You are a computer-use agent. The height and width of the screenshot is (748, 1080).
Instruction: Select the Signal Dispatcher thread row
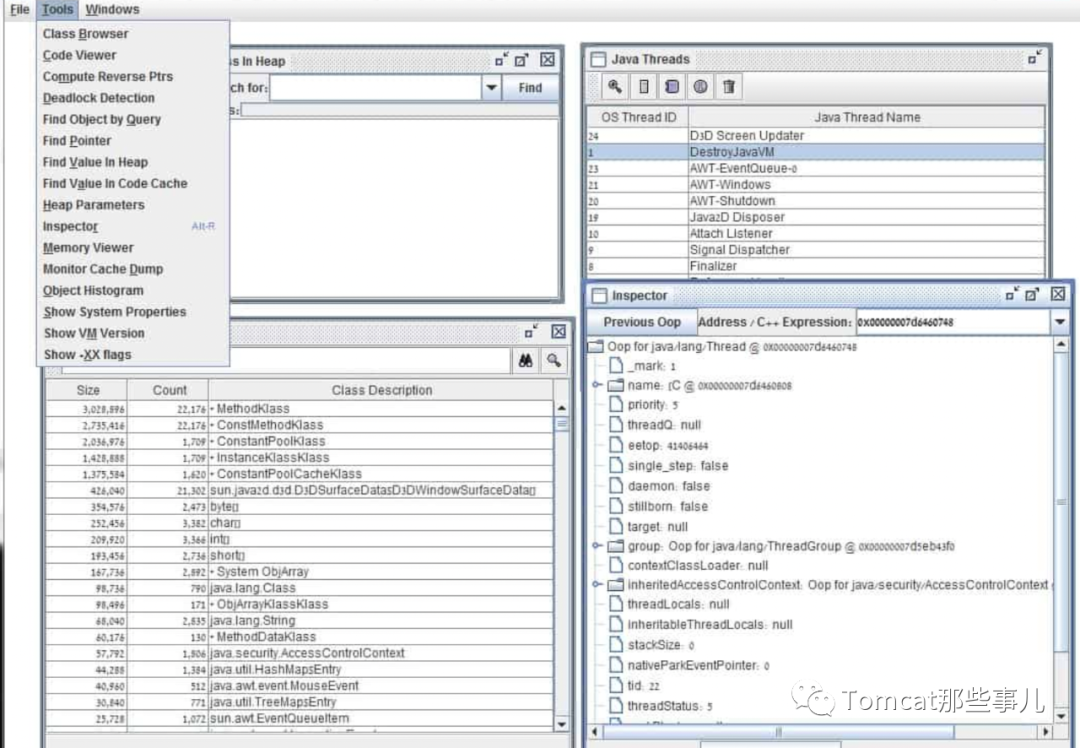pyautogui.click(x=816, y=249)
